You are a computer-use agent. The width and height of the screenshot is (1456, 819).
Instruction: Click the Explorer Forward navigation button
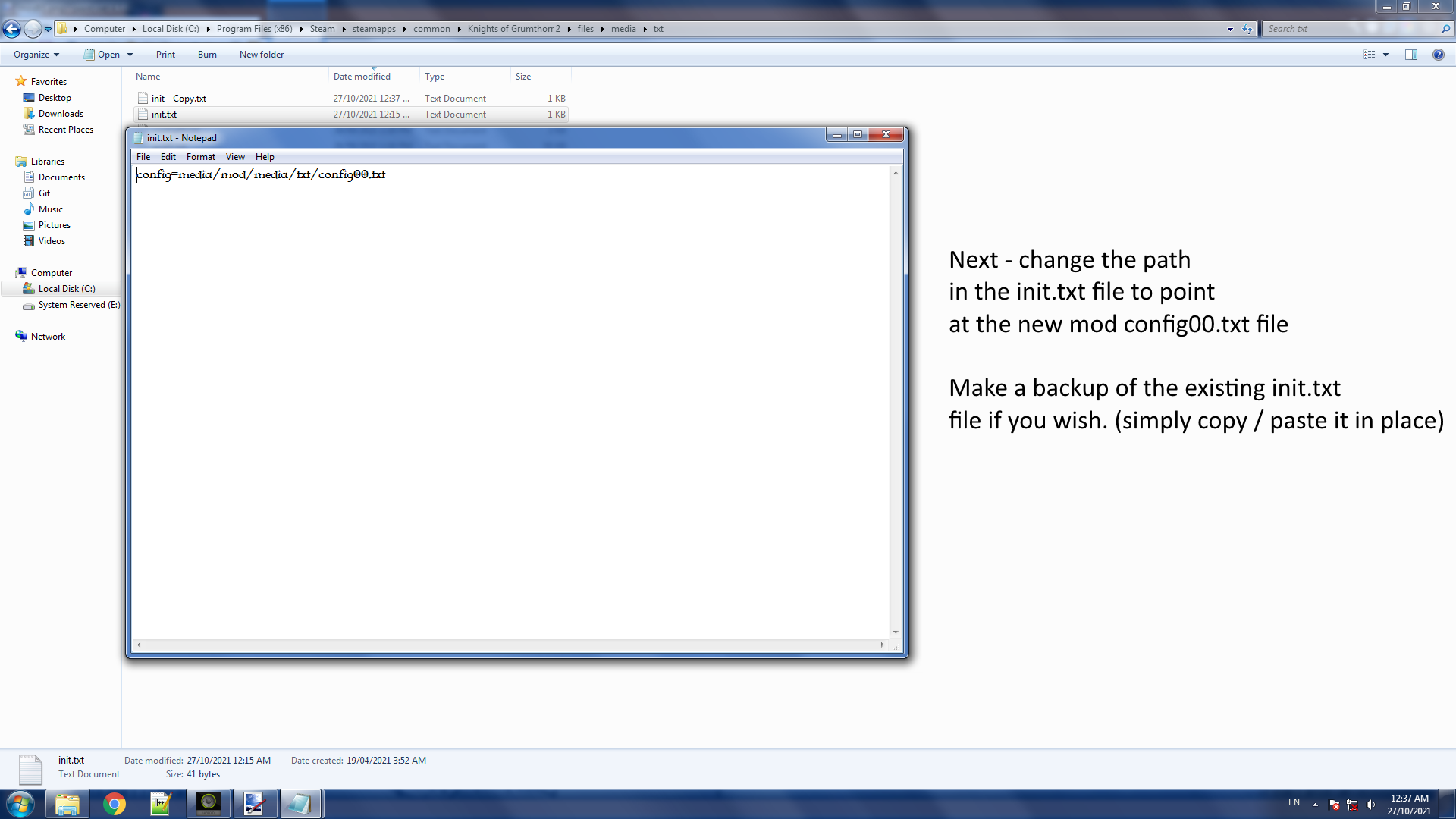pos(33,29)
